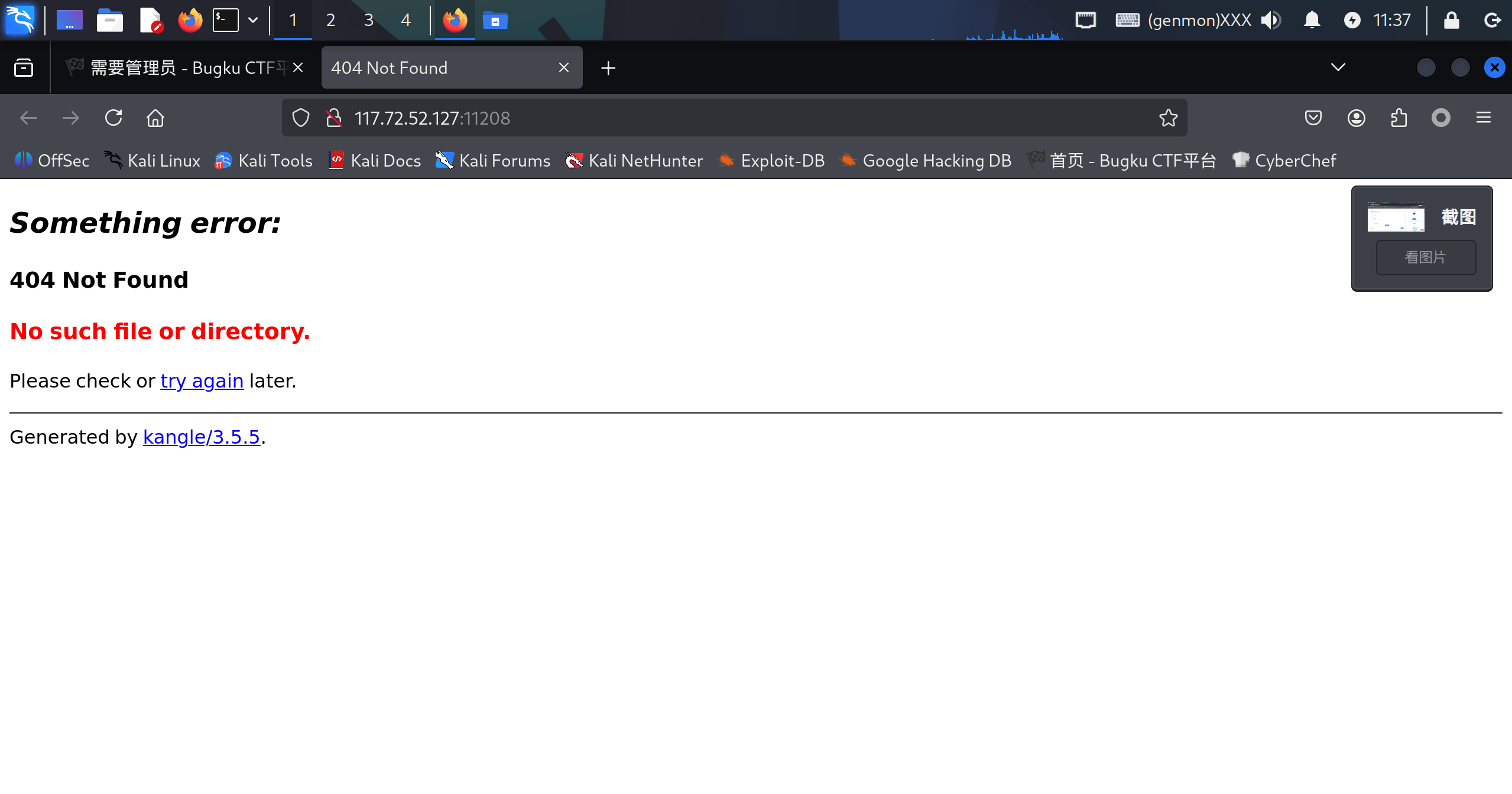Open the tracking protection shield panel
Screen dimensions: 1512x794
pos(301,118)
